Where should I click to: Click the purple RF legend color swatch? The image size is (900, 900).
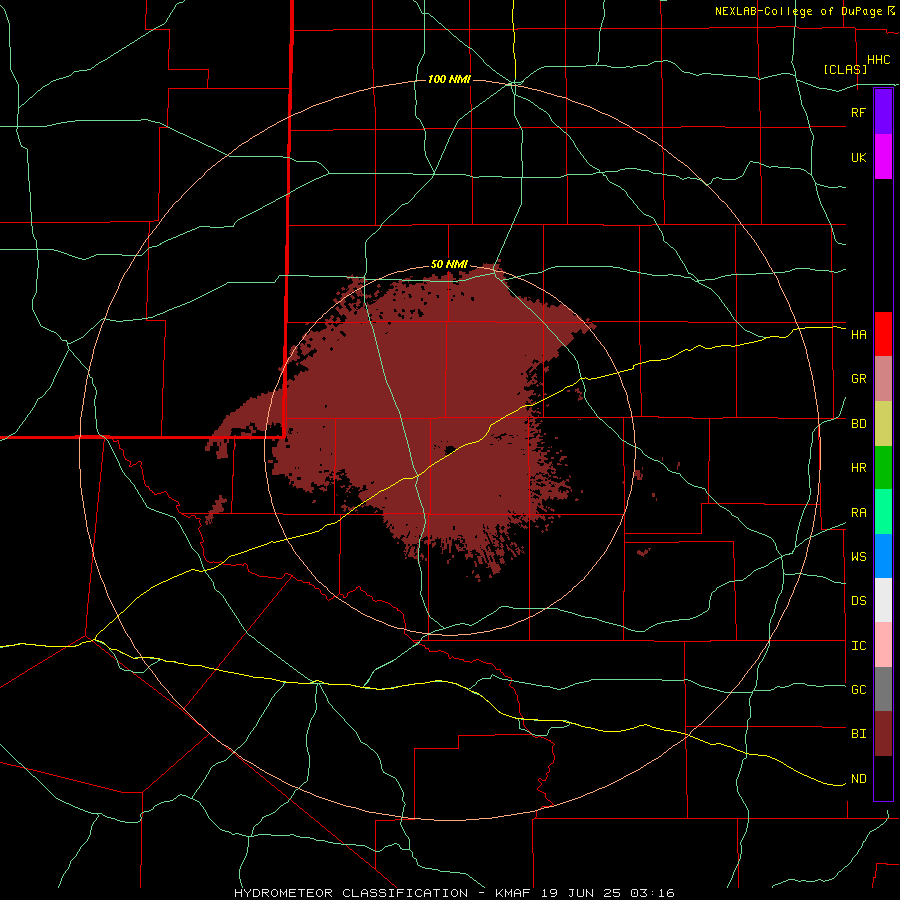(x=883, y=112)
